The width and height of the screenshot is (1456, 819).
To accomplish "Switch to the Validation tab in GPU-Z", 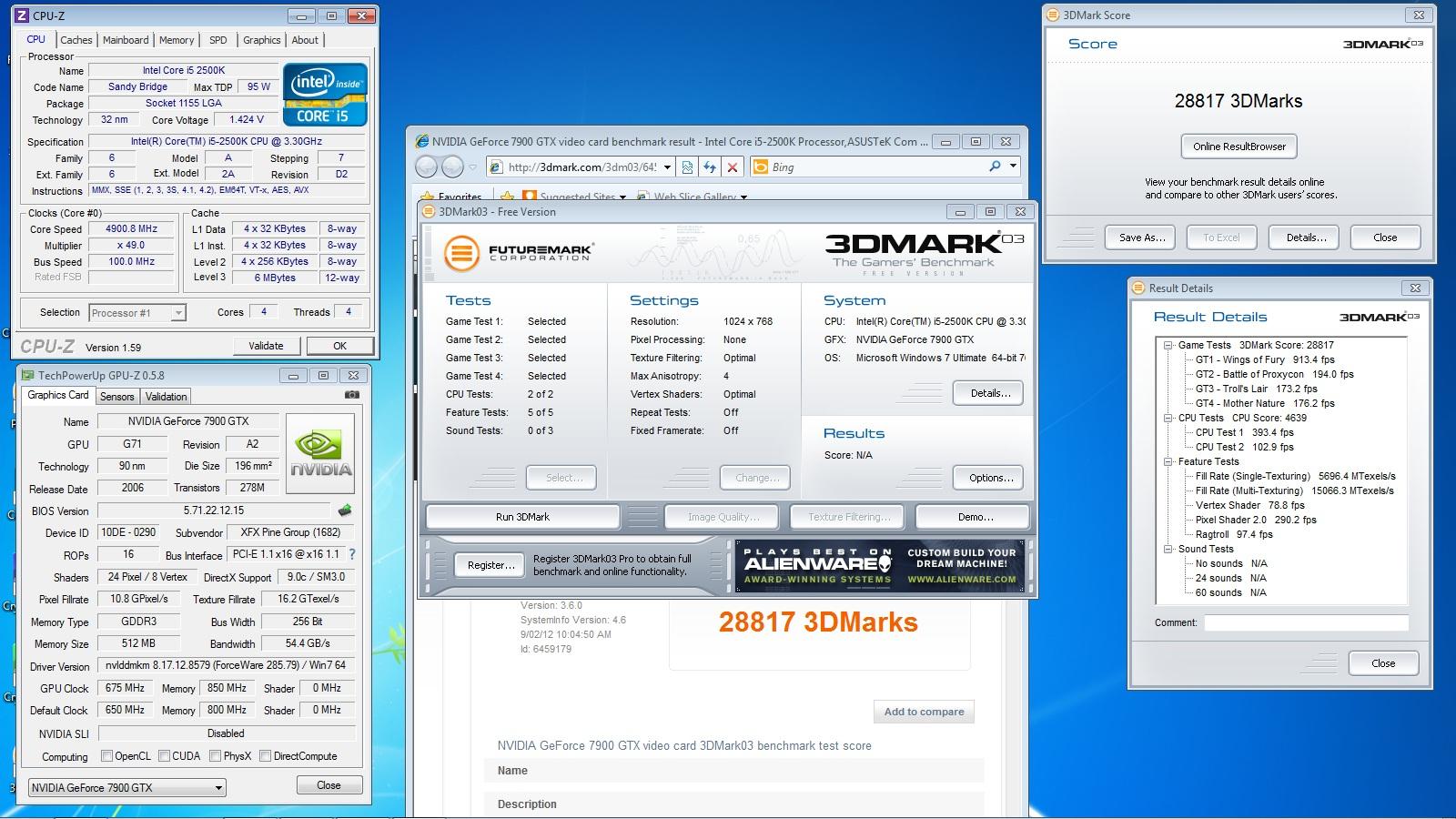I will tap(166, 397).
